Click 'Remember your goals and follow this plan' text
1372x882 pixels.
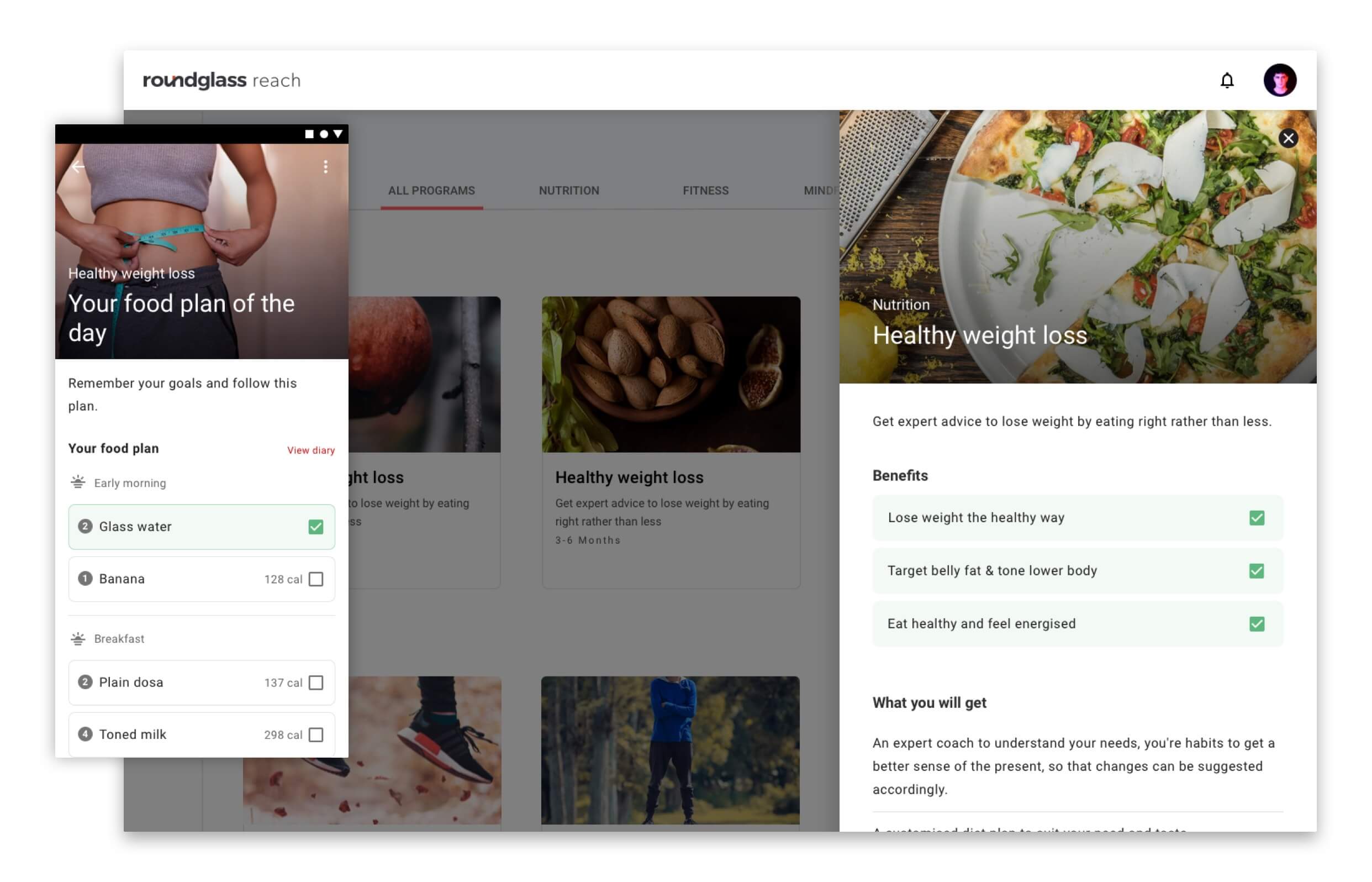pos(182,394)
